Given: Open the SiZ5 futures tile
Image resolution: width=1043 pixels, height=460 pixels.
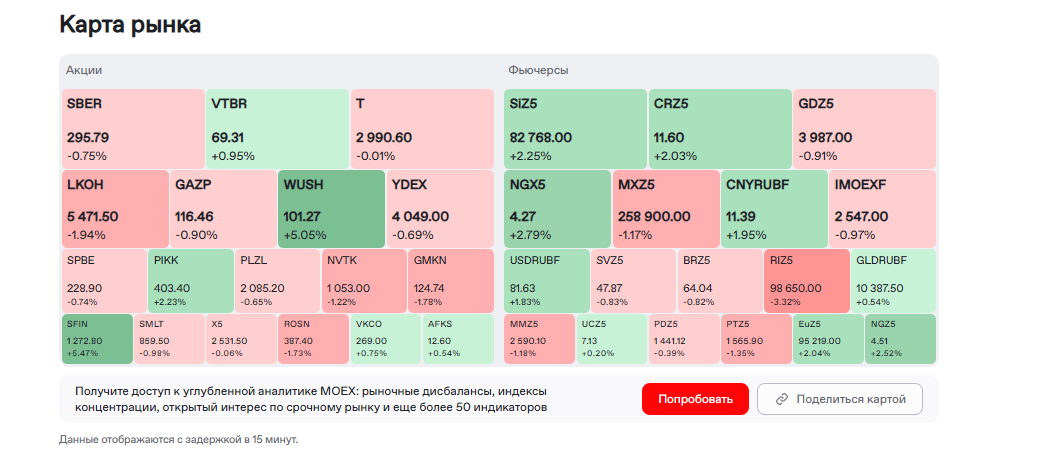Looking at the screenshot, I should point(575,127).
